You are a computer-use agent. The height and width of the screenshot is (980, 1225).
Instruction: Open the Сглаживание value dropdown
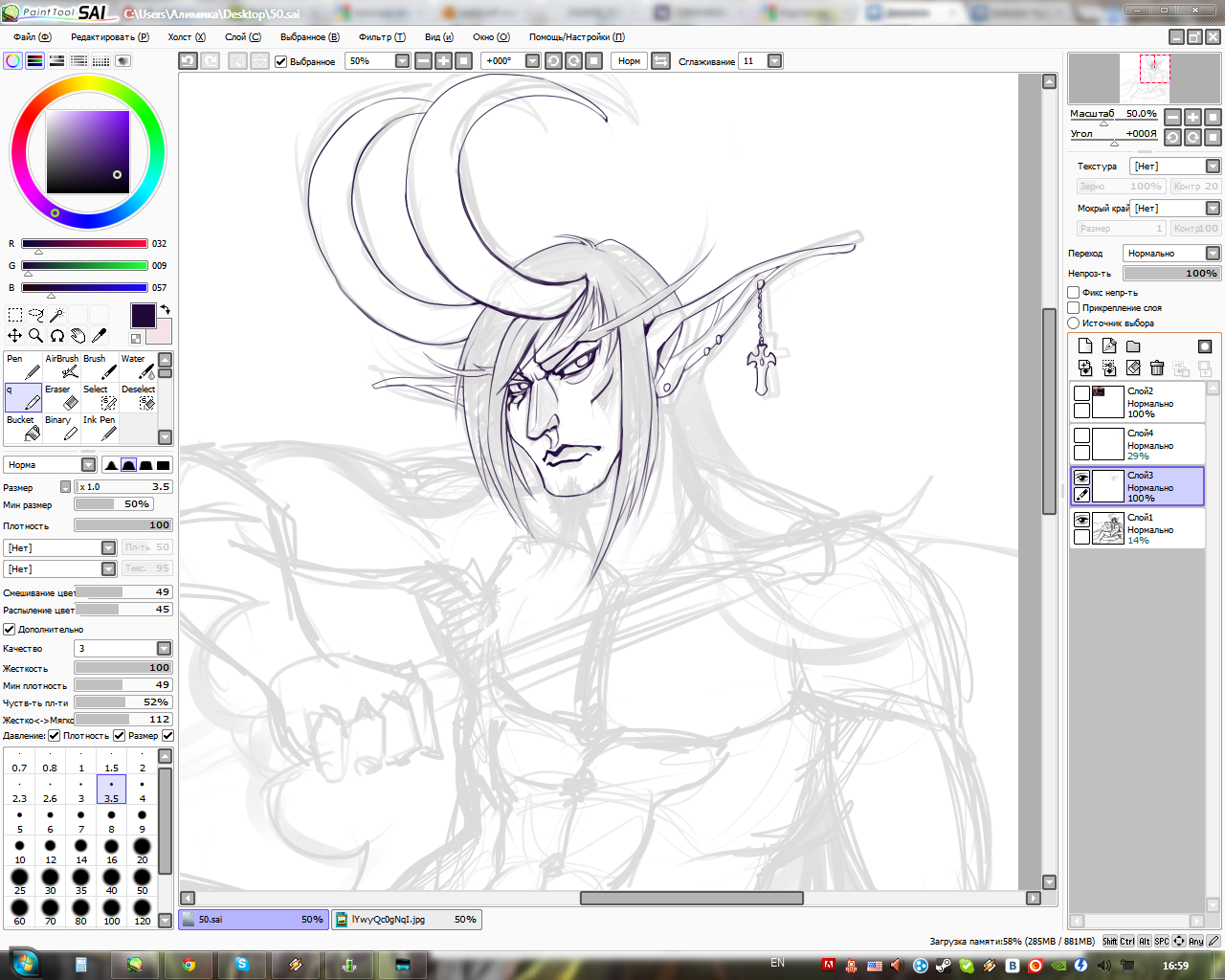[775, 60]
